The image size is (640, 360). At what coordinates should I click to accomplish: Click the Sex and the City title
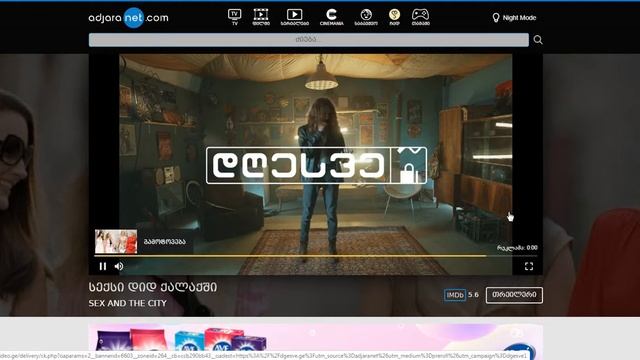[x=128, y=303]
